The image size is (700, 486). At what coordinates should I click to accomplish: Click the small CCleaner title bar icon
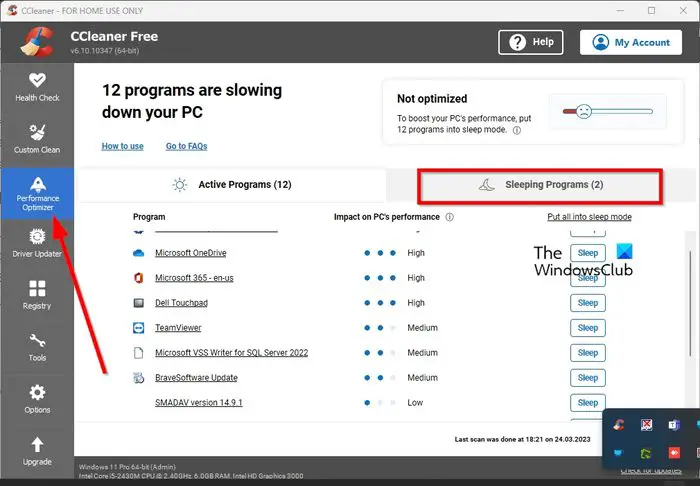point(12,10)
